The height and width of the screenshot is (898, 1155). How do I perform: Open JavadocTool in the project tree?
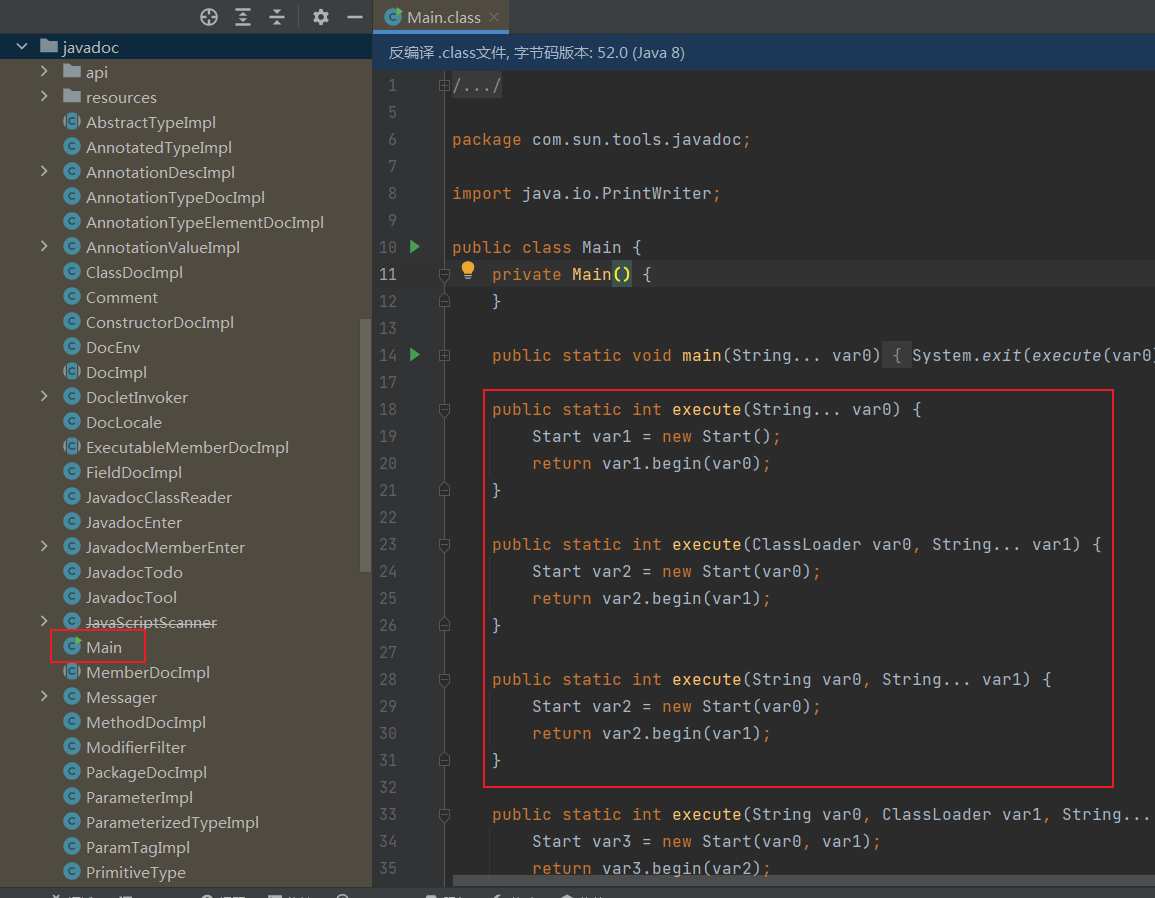point(131,597)
